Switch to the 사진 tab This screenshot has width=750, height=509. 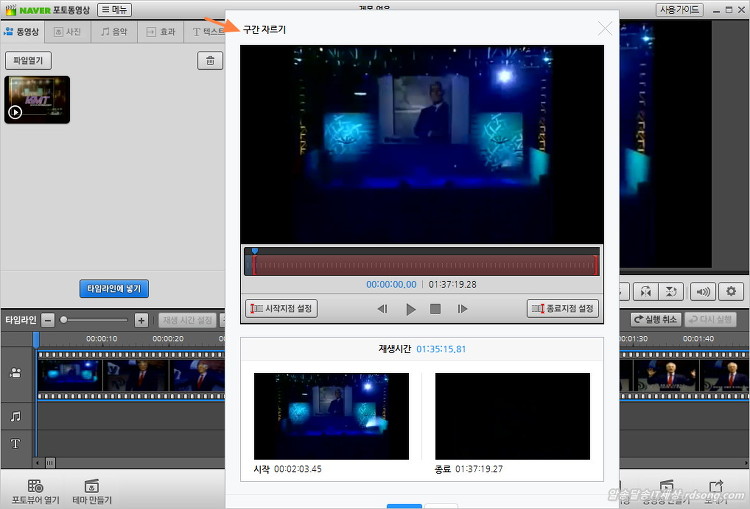[68, 32]
